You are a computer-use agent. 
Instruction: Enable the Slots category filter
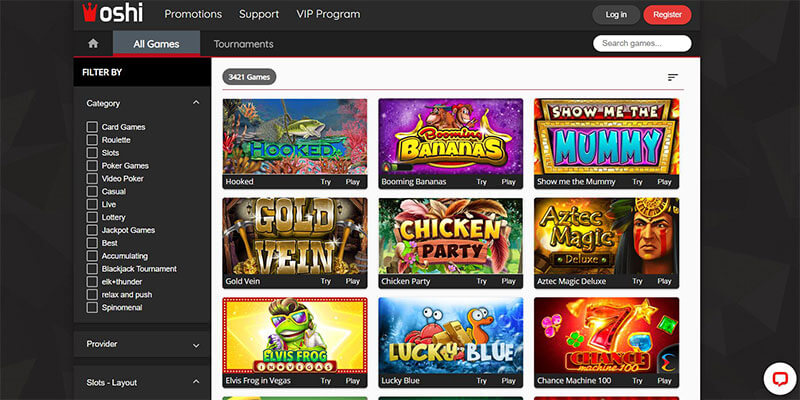[92, 153]
